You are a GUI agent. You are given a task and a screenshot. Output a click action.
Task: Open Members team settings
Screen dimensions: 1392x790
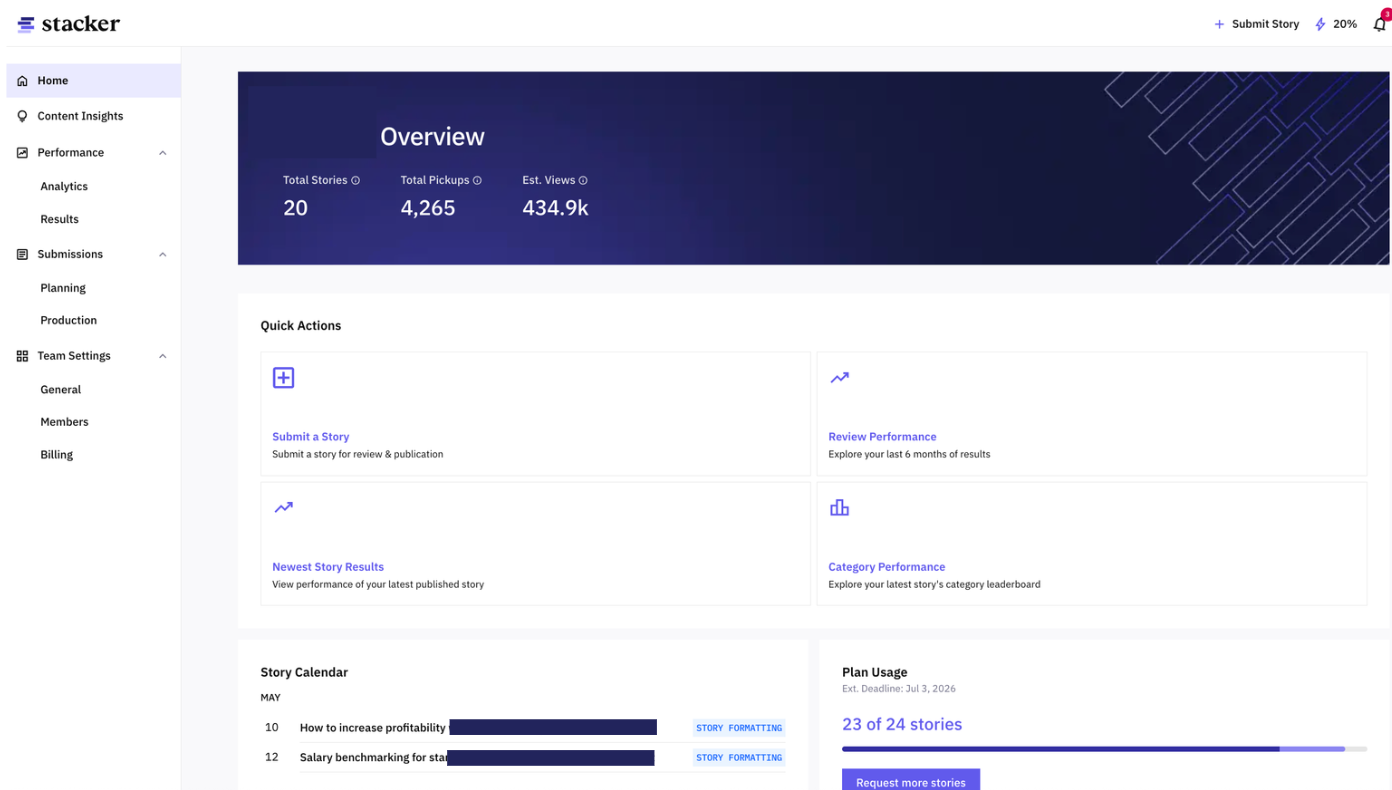(x=64, y=422)
